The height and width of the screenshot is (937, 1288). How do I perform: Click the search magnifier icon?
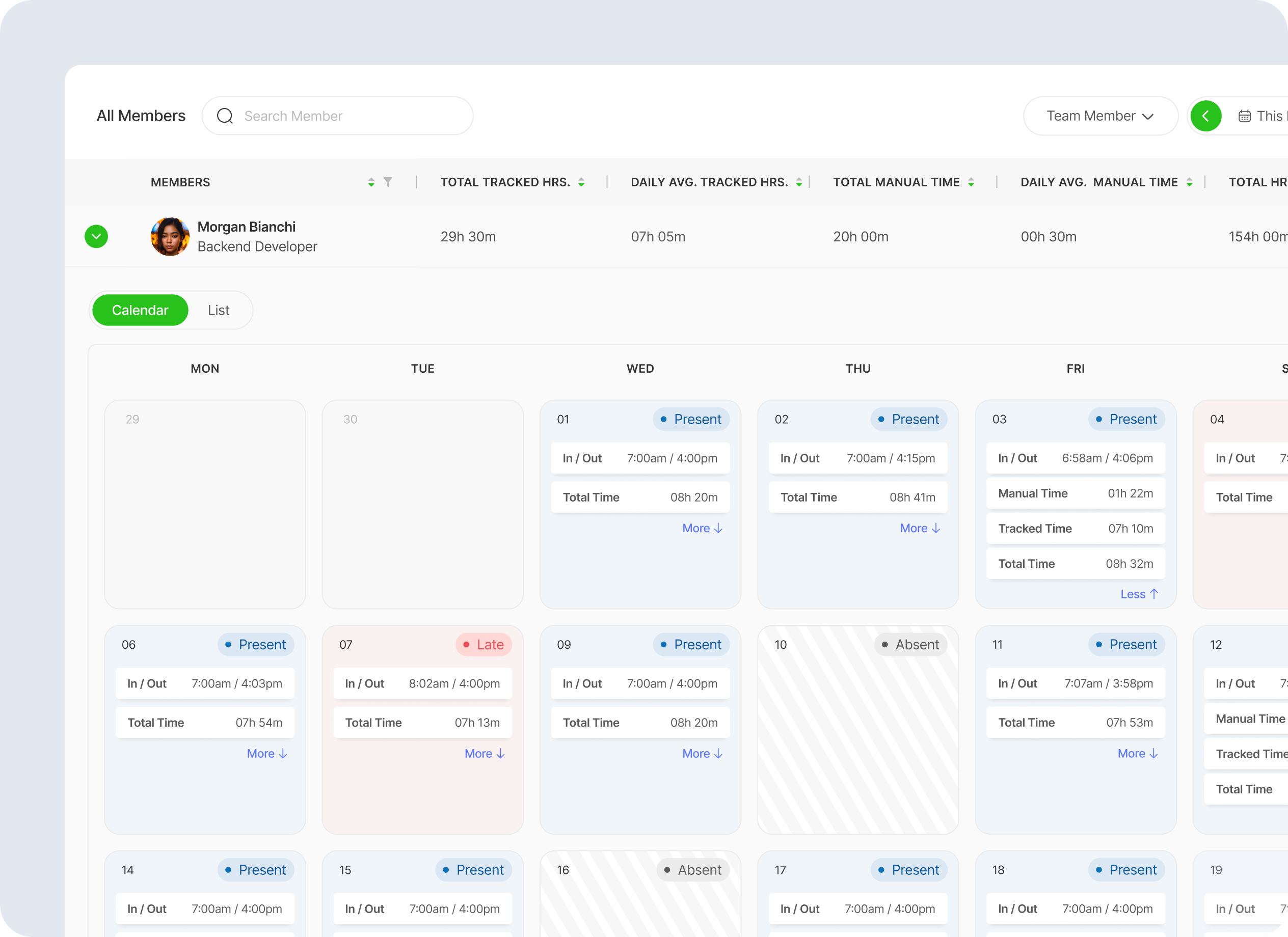pyautogui.click(x=225, y=116)
